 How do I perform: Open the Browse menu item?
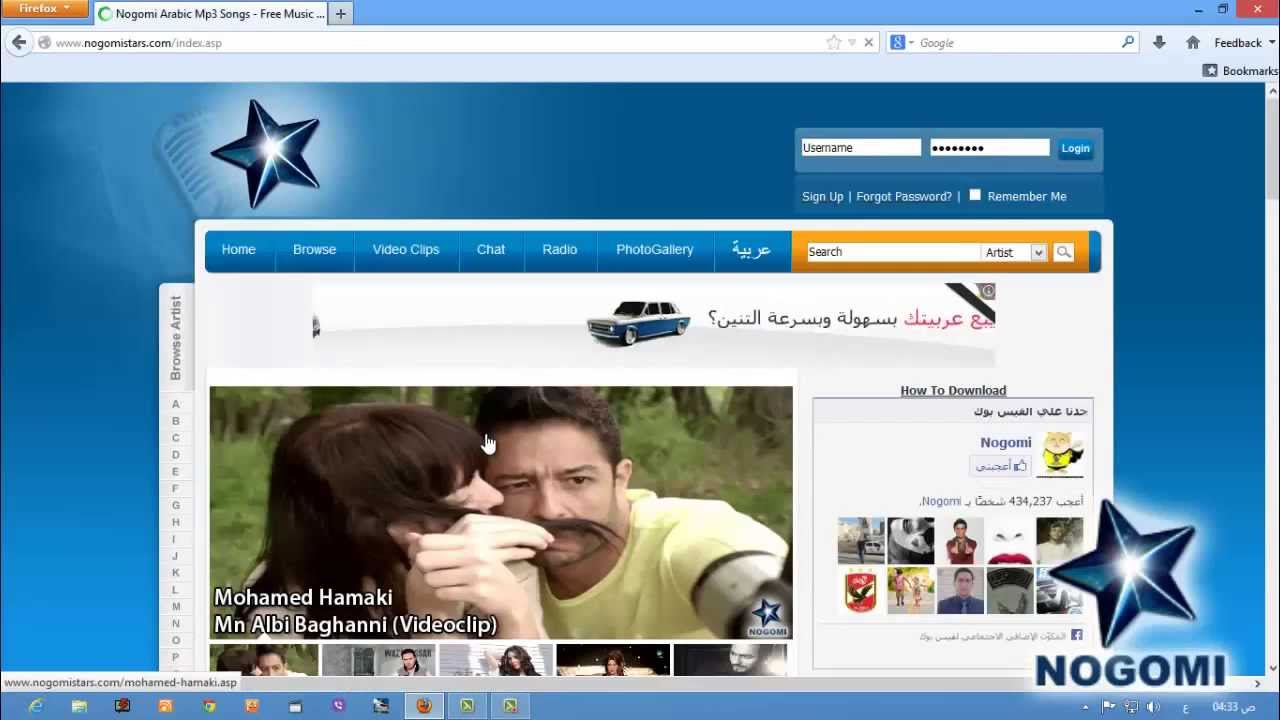[x=314, y=249]
